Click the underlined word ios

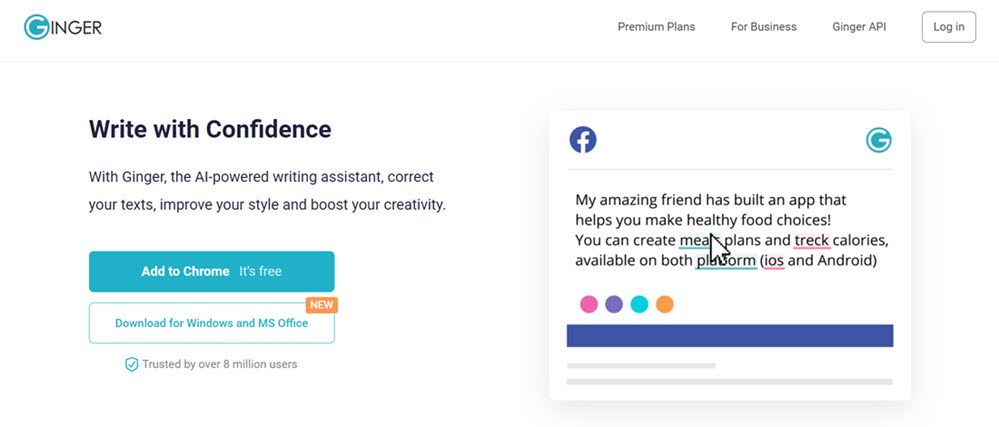click(773, 261)
